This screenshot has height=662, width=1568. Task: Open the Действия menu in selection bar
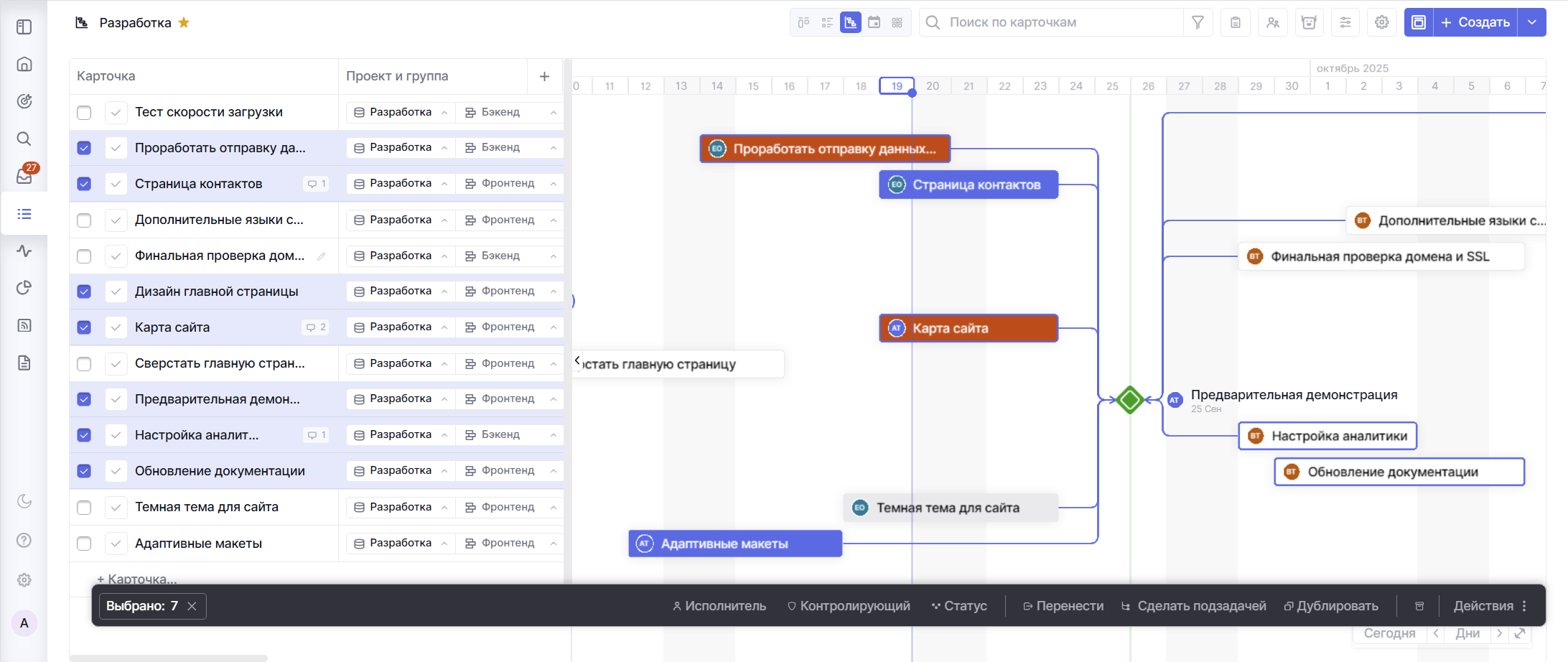coord(1490,606)
